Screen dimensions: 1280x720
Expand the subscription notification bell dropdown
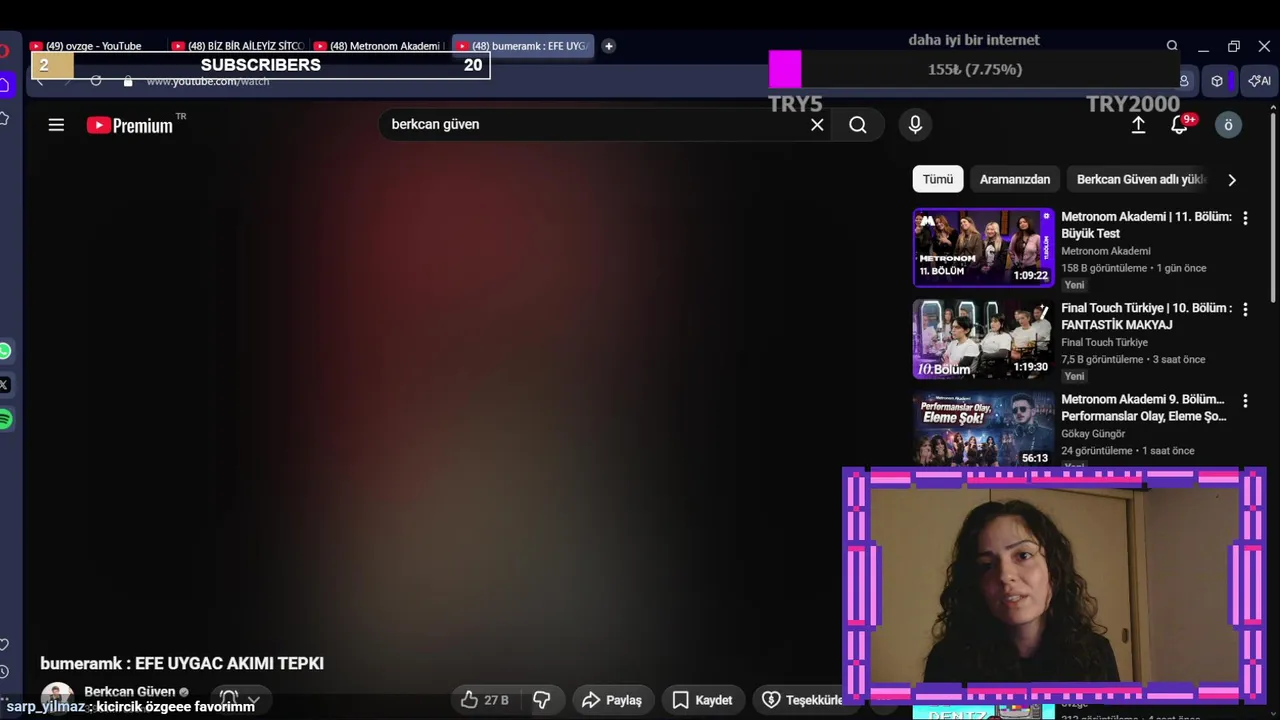[x=239, y=699]
